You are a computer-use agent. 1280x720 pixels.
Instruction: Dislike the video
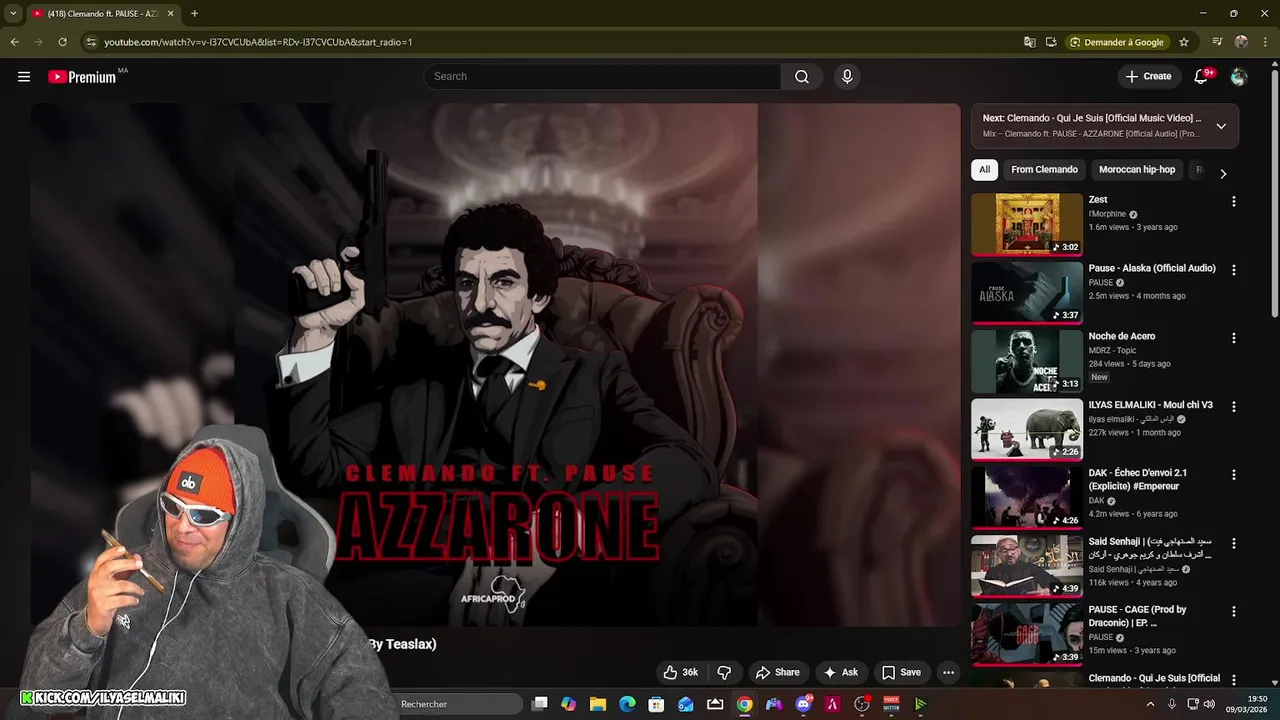[x=724, y=672]
